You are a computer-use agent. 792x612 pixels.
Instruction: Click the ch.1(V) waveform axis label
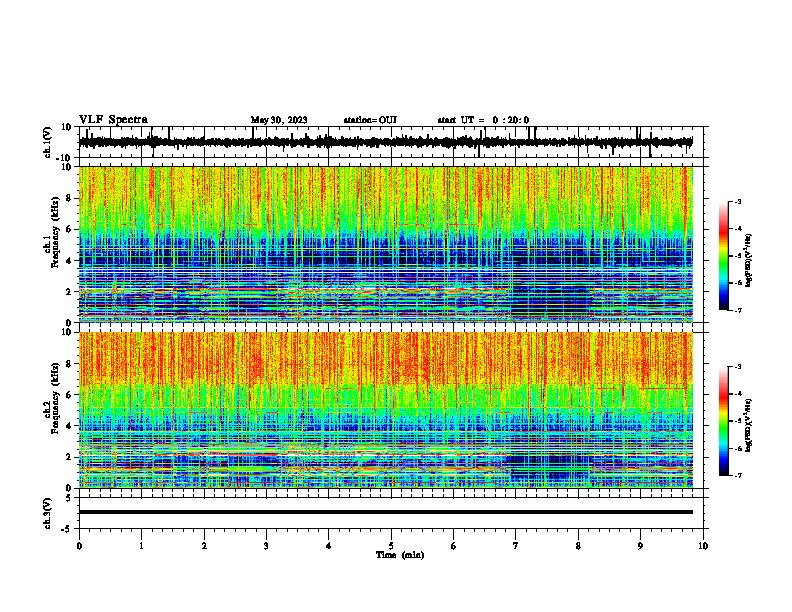click(x=48, y=142)
